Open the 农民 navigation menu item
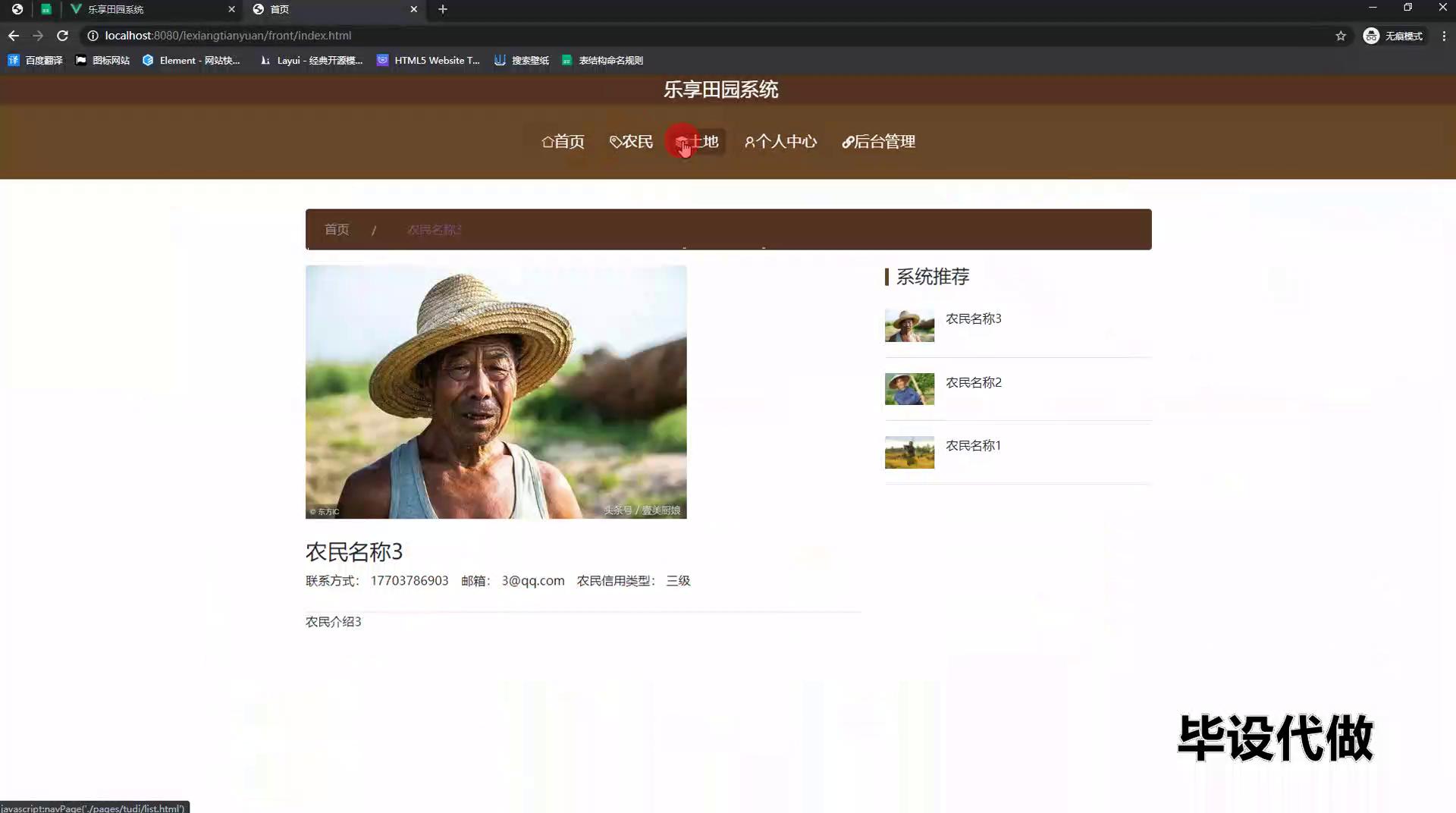1456x813 pixels. tap(631, 142)
